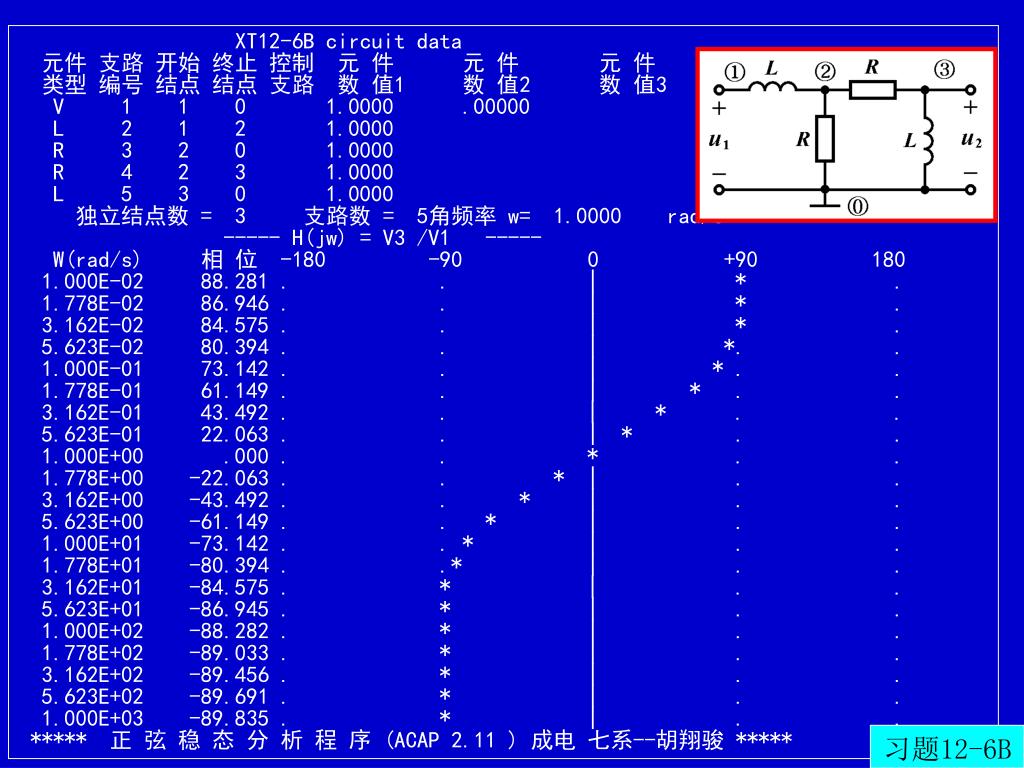Select phase value 80.394

tap(234, 347)
